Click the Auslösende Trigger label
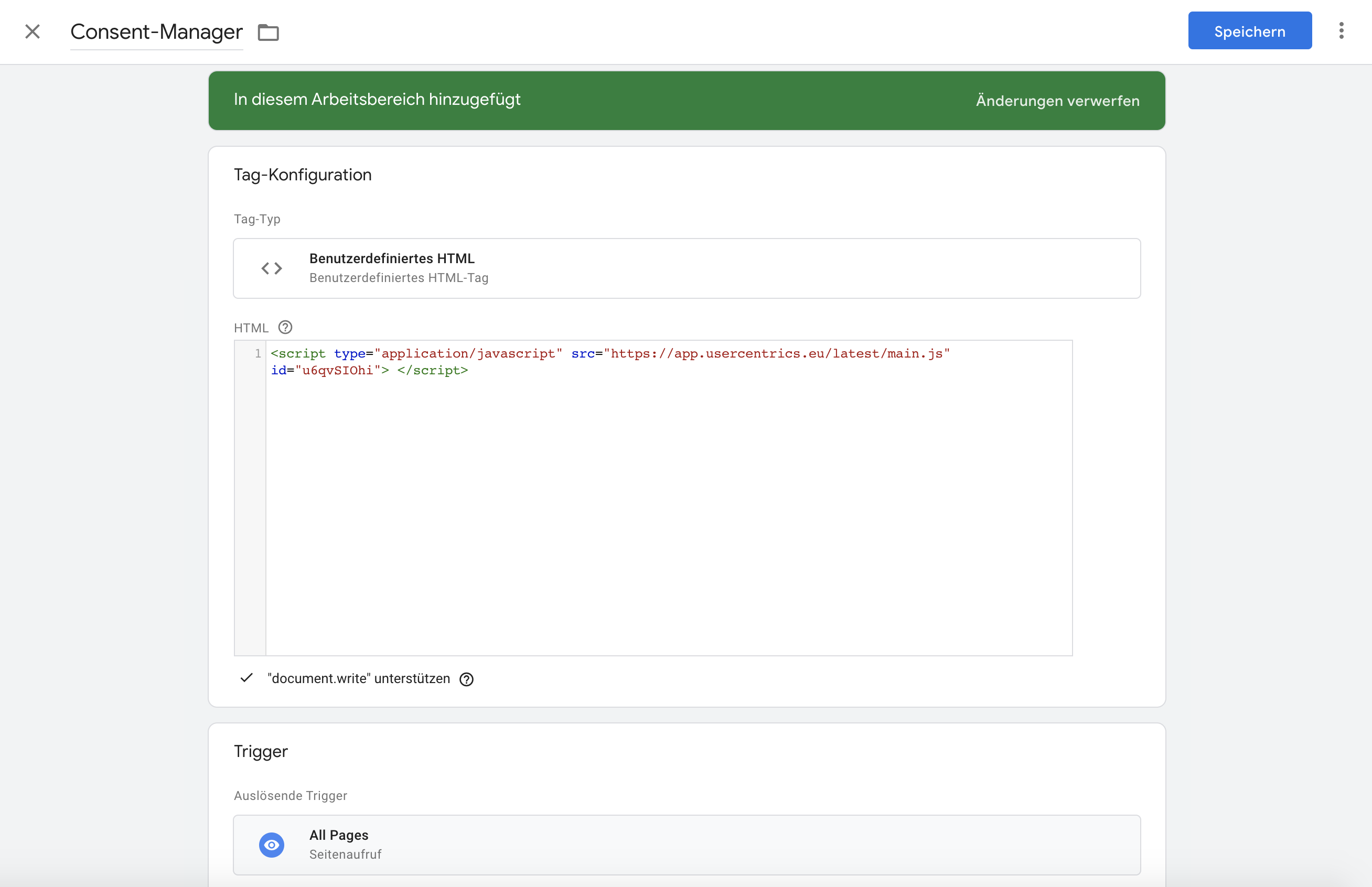This screenshot has height=887, width=1372. coord(291,795)
